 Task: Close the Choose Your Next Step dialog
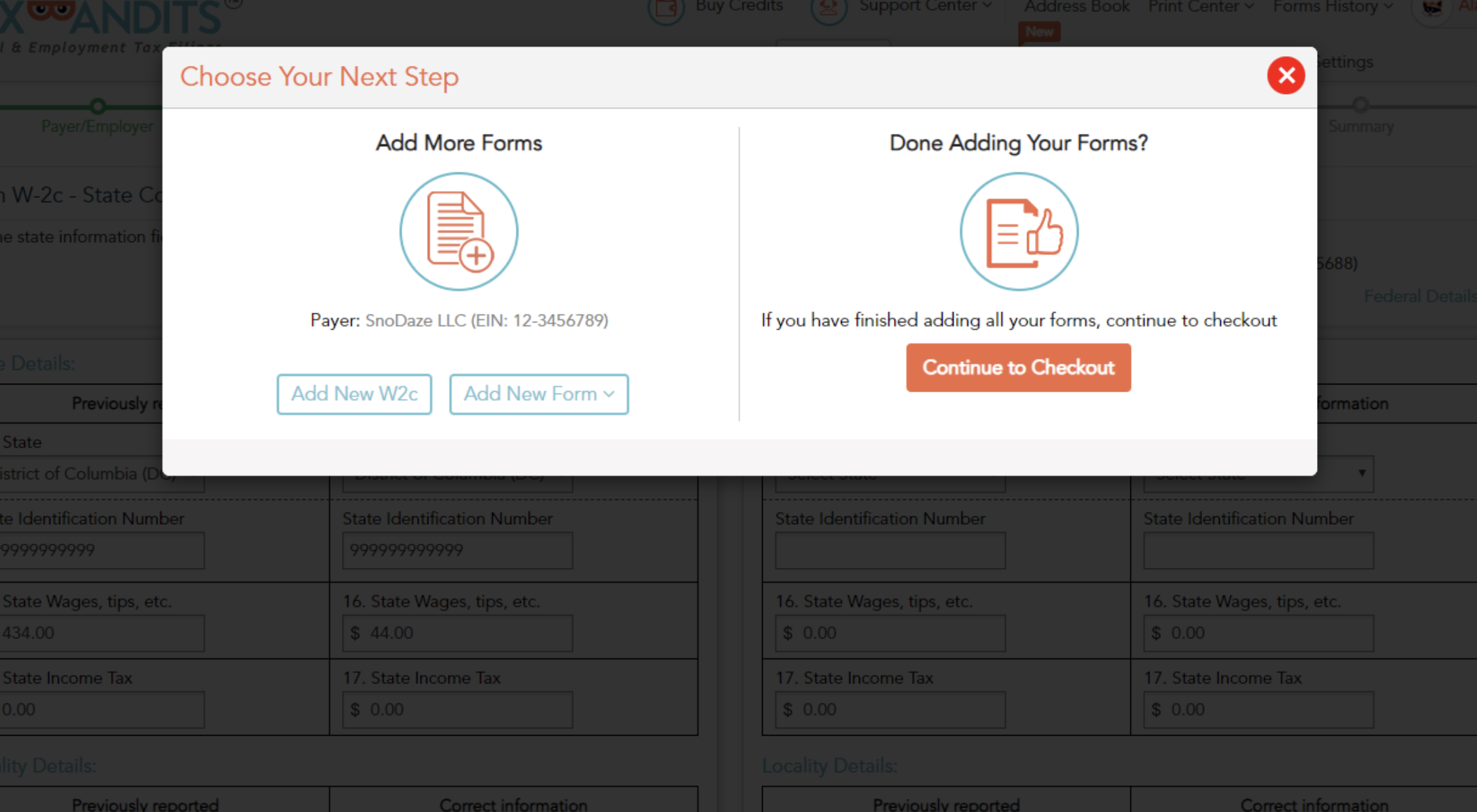pos(1285,76)
